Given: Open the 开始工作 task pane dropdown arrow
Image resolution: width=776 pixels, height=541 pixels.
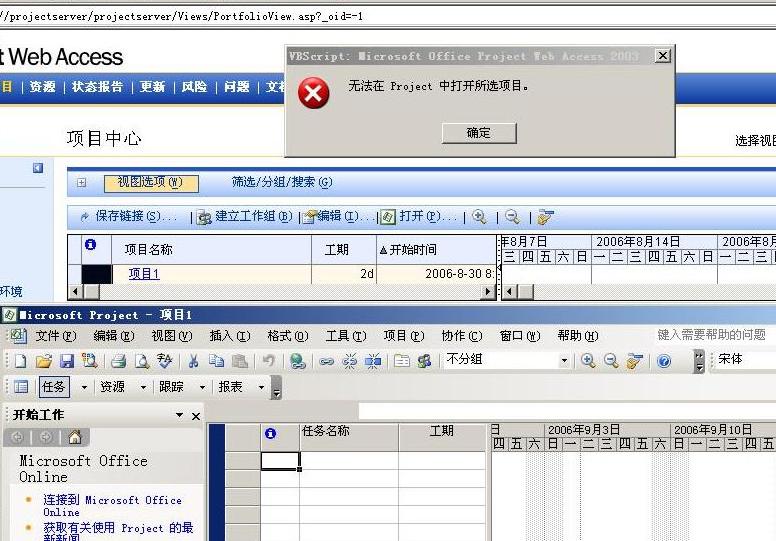Looking at the screenshot, I should coord(180,415).
